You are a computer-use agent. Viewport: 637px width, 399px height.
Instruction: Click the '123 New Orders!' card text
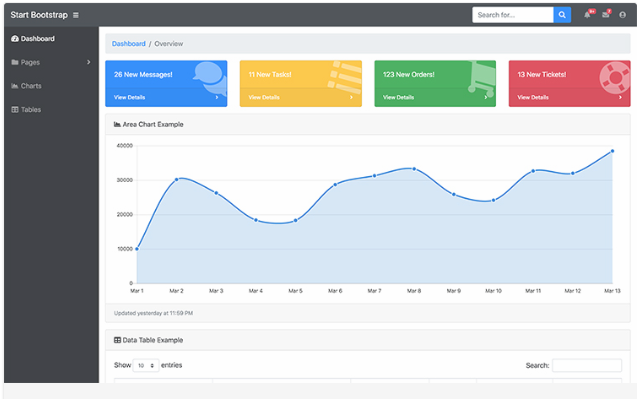(409, 74)
